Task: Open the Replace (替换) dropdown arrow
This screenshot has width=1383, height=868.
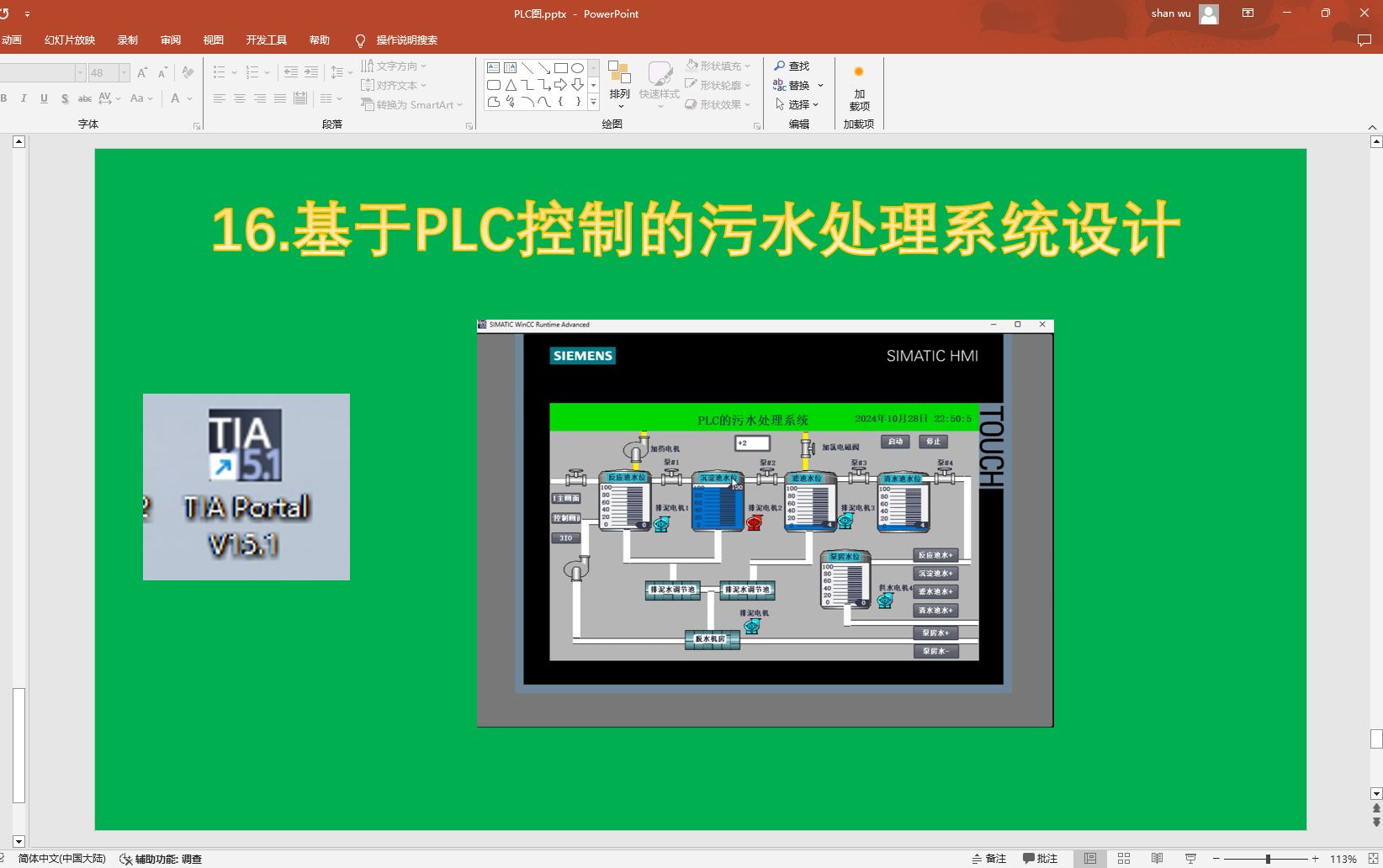Action: click(820, 85)
